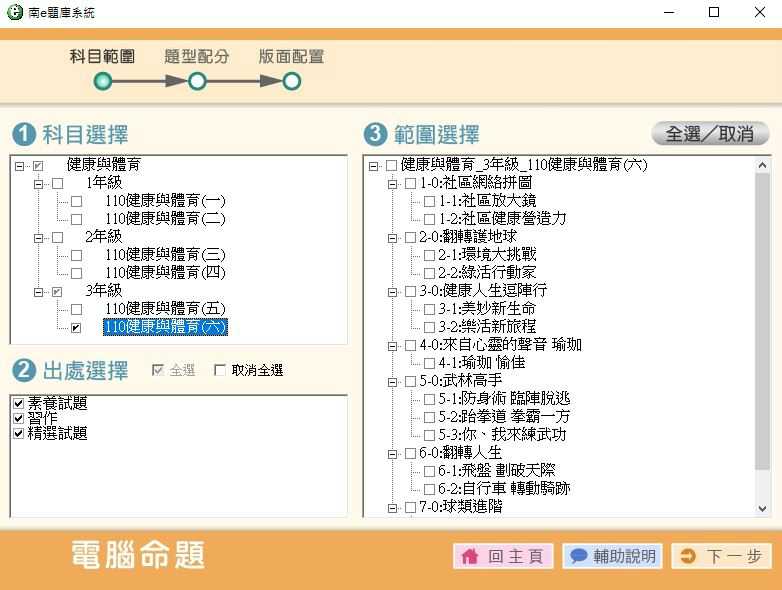Check the 1-1:社區放大鏡 checkbox
The width and height of the screenshot is (782, 590).
tap(429, 201)
